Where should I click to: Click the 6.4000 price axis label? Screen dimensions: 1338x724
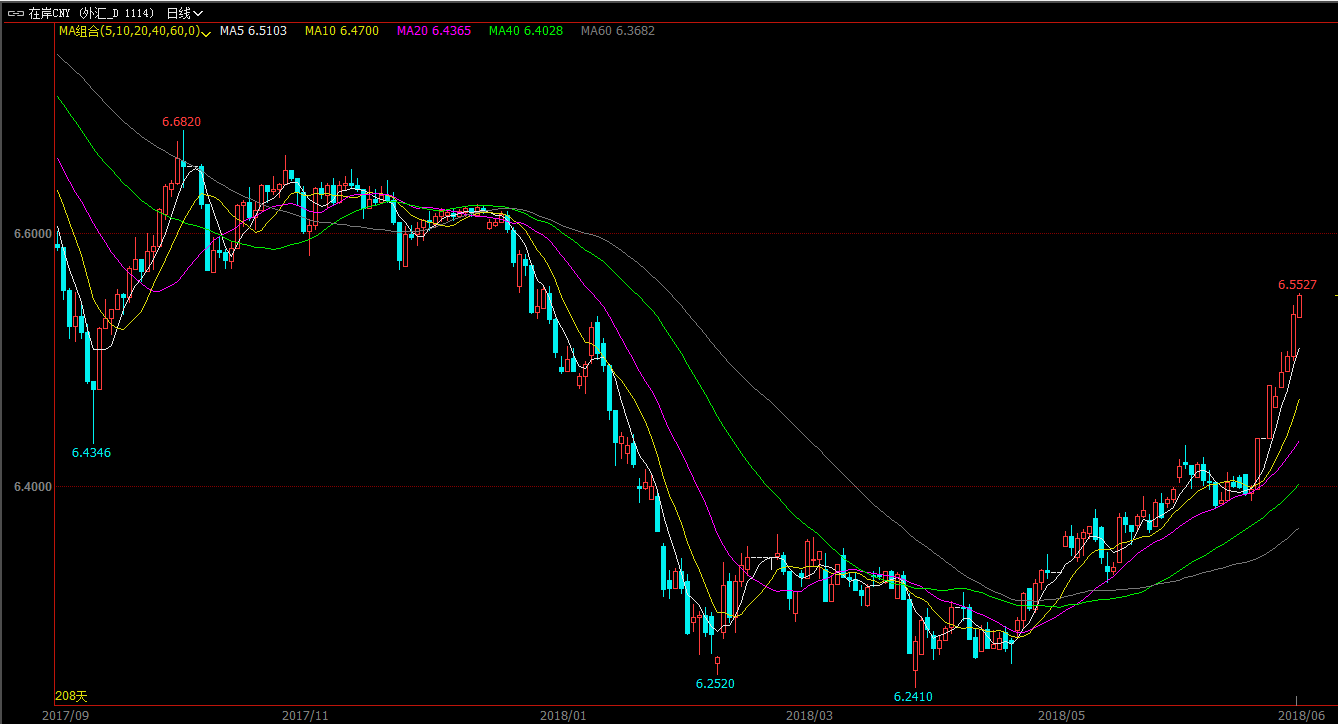click(32, 487)
